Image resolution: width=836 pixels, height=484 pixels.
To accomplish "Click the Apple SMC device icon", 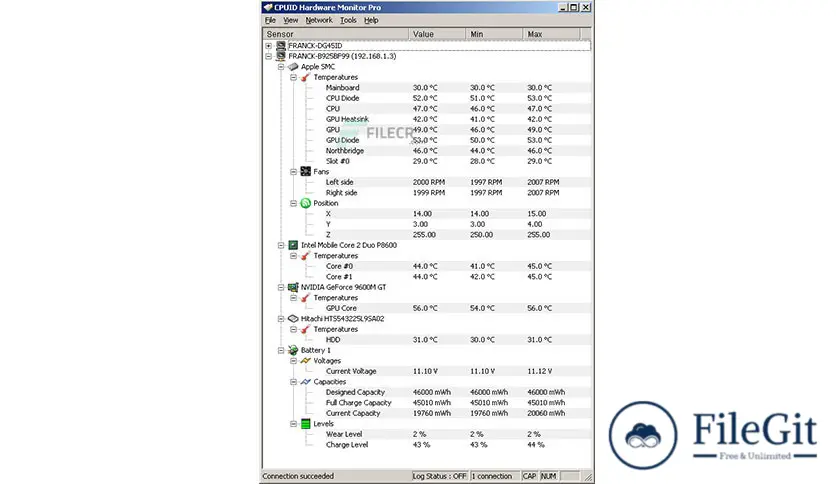I will pyautogui.click(x=293, y=67).
